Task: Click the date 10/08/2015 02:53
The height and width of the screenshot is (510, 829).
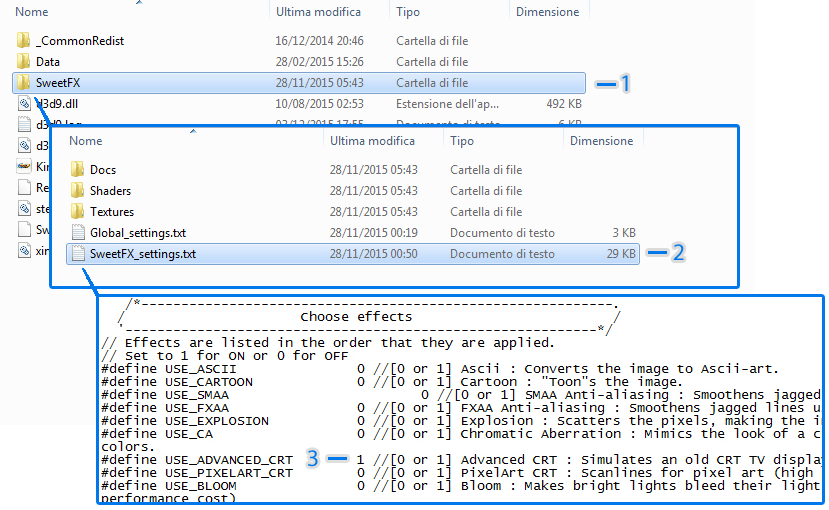Action: [x=319, y=104]
